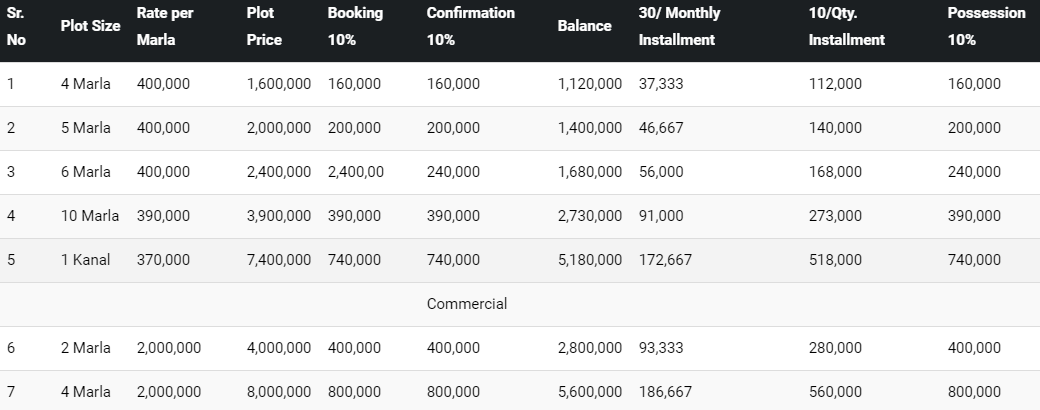The image size is (1040, 410).
Task: Select the 8,000,000 plot price cell
Action: pos(278,392)
